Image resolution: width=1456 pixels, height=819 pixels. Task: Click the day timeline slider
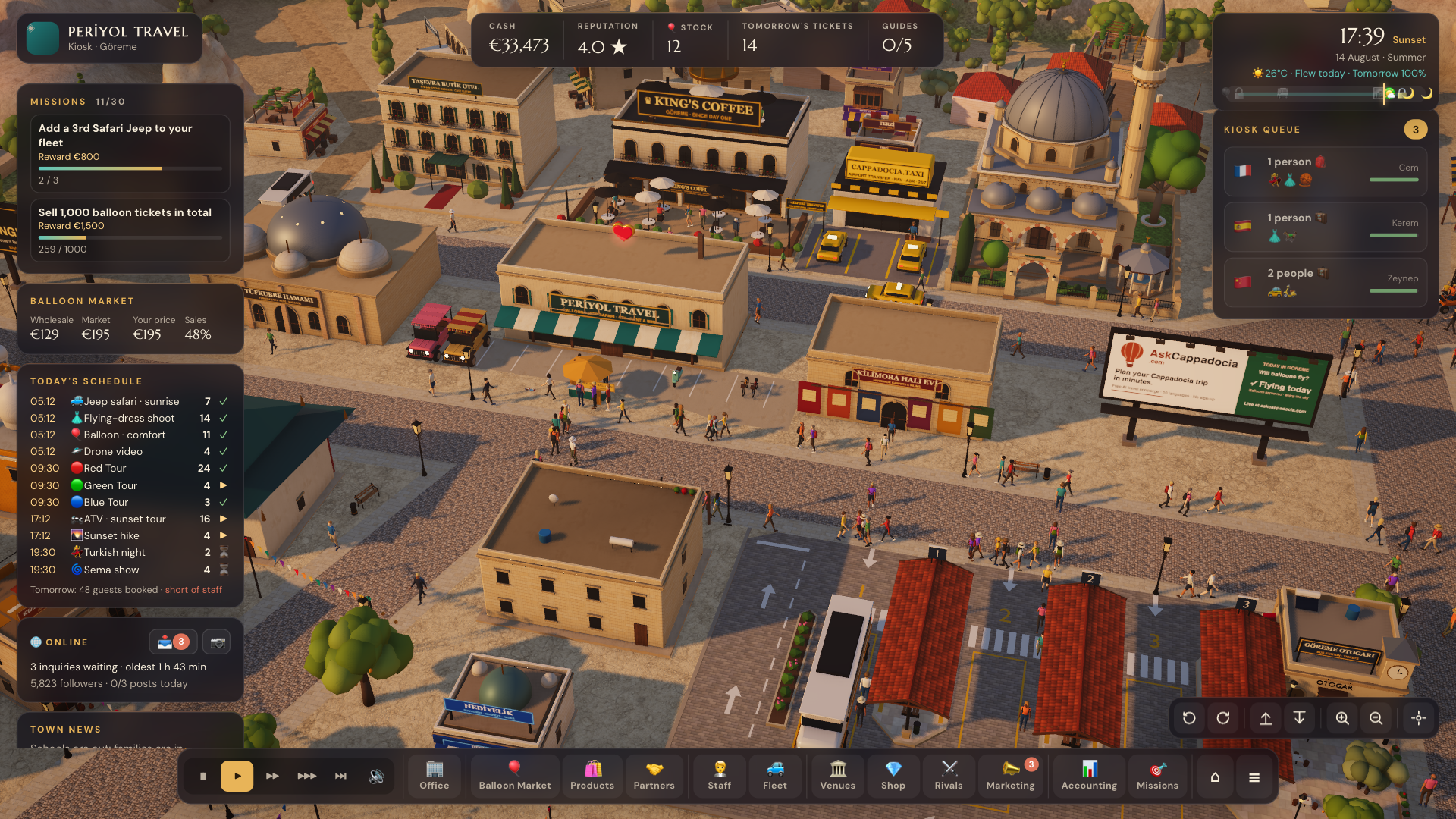[1327, 93]
